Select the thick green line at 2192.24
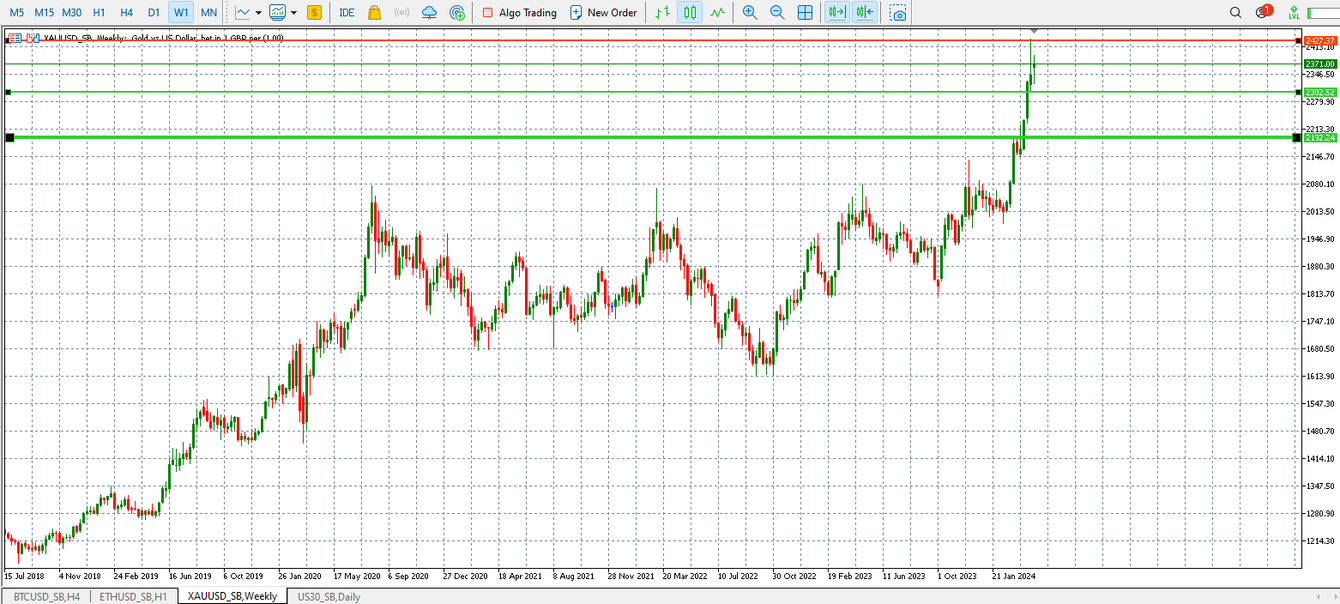This screenshot has height=604, width=1340. click(600, 138)
